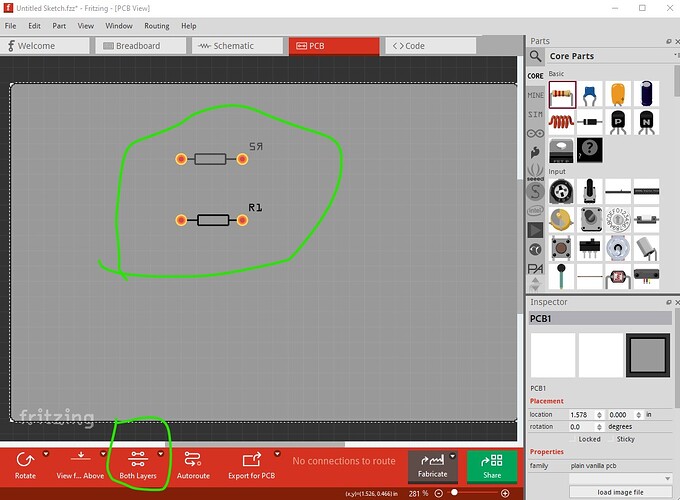Open the Fabricate dropdown arrow

(x=453, y=457)
